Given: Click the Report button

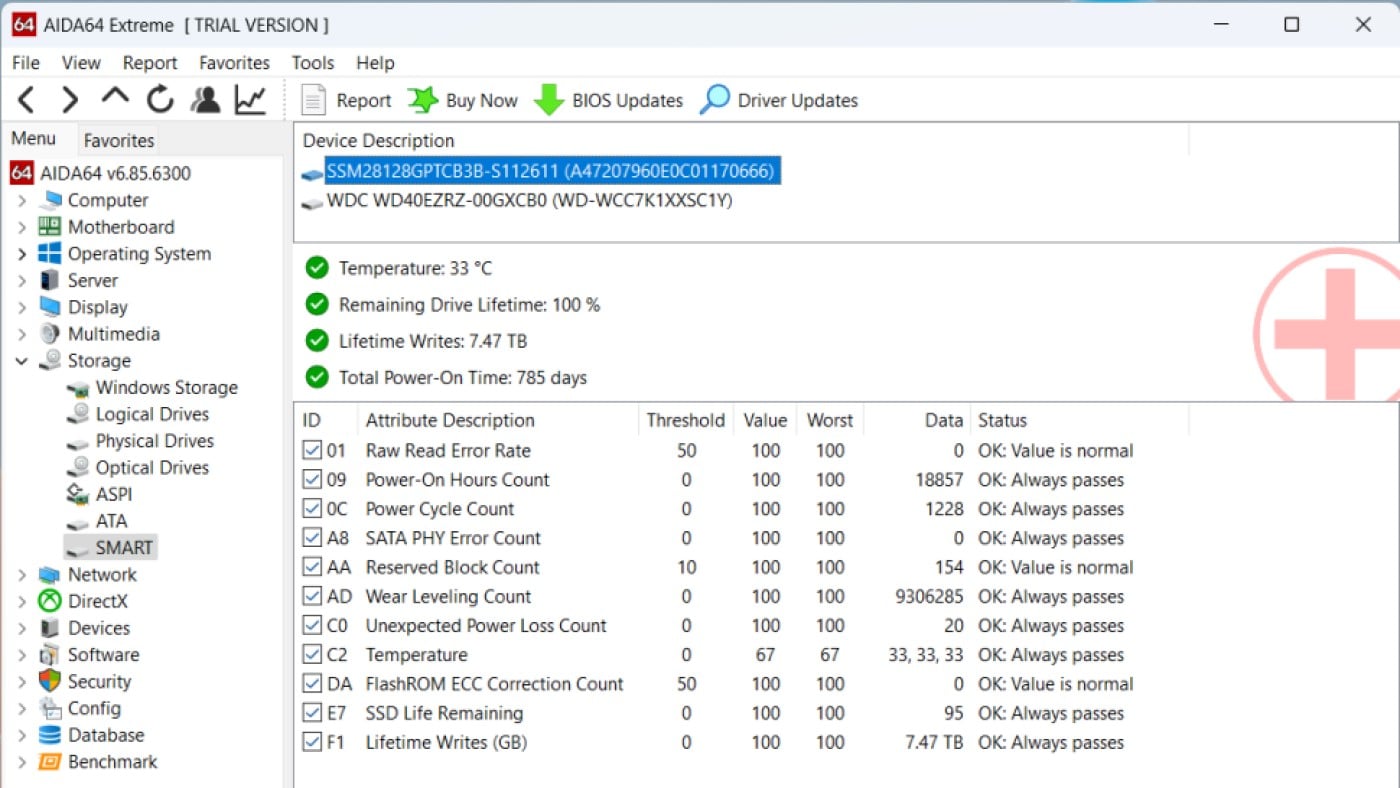Looking at the screenshot, I should [x=347, y=100].
